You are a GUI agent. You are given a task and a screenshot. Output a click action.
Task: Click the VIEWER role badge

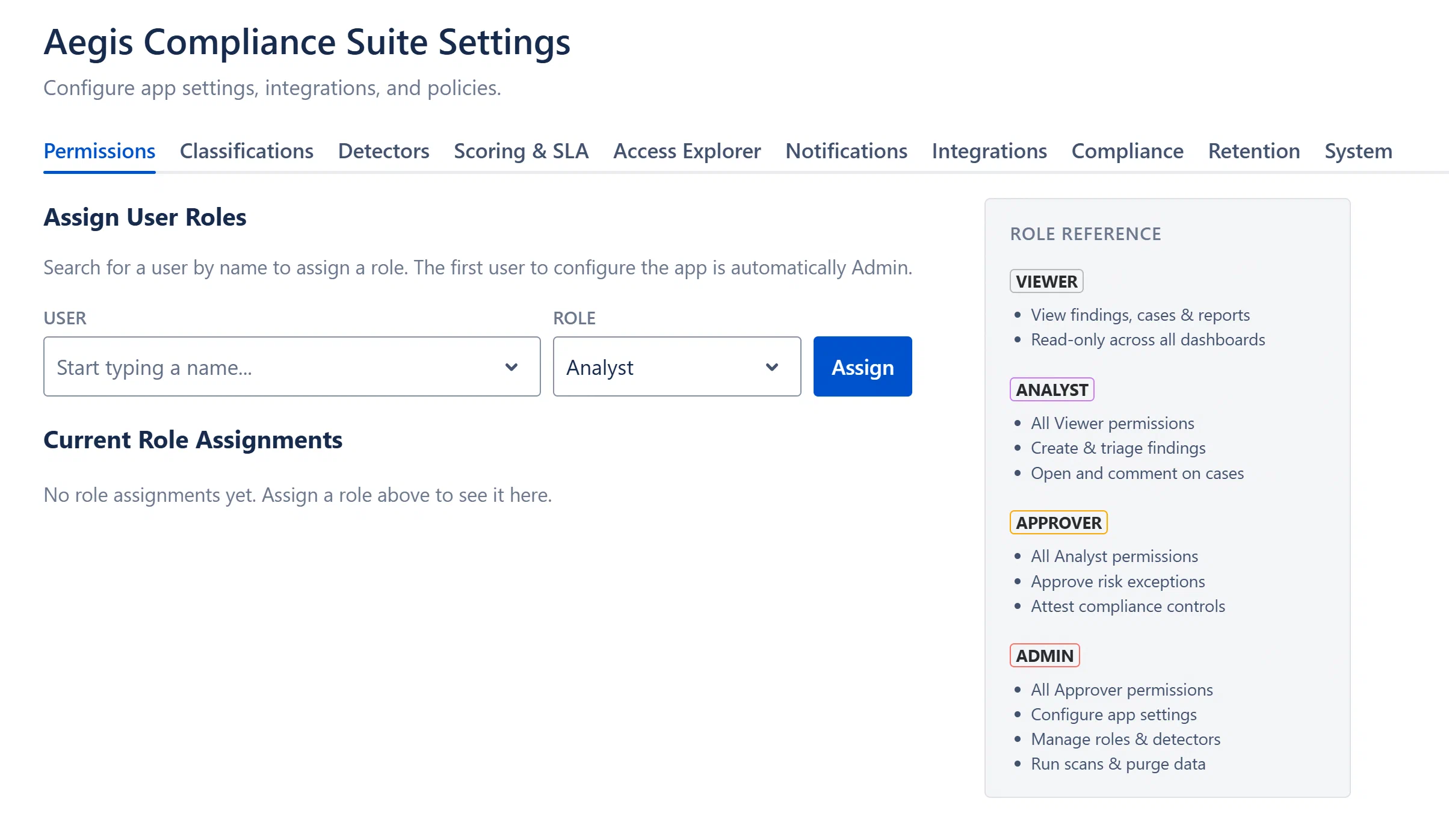coord(1046,281)
